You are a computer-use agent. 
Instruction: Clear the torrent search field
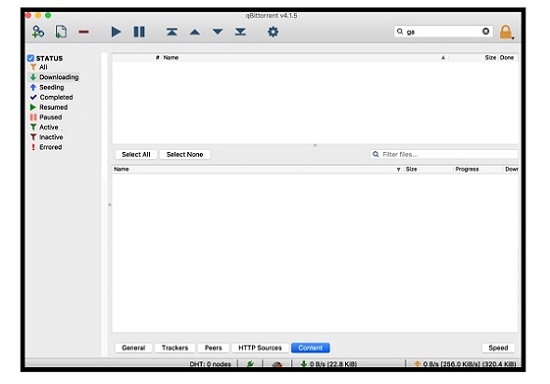coord(486,32)
